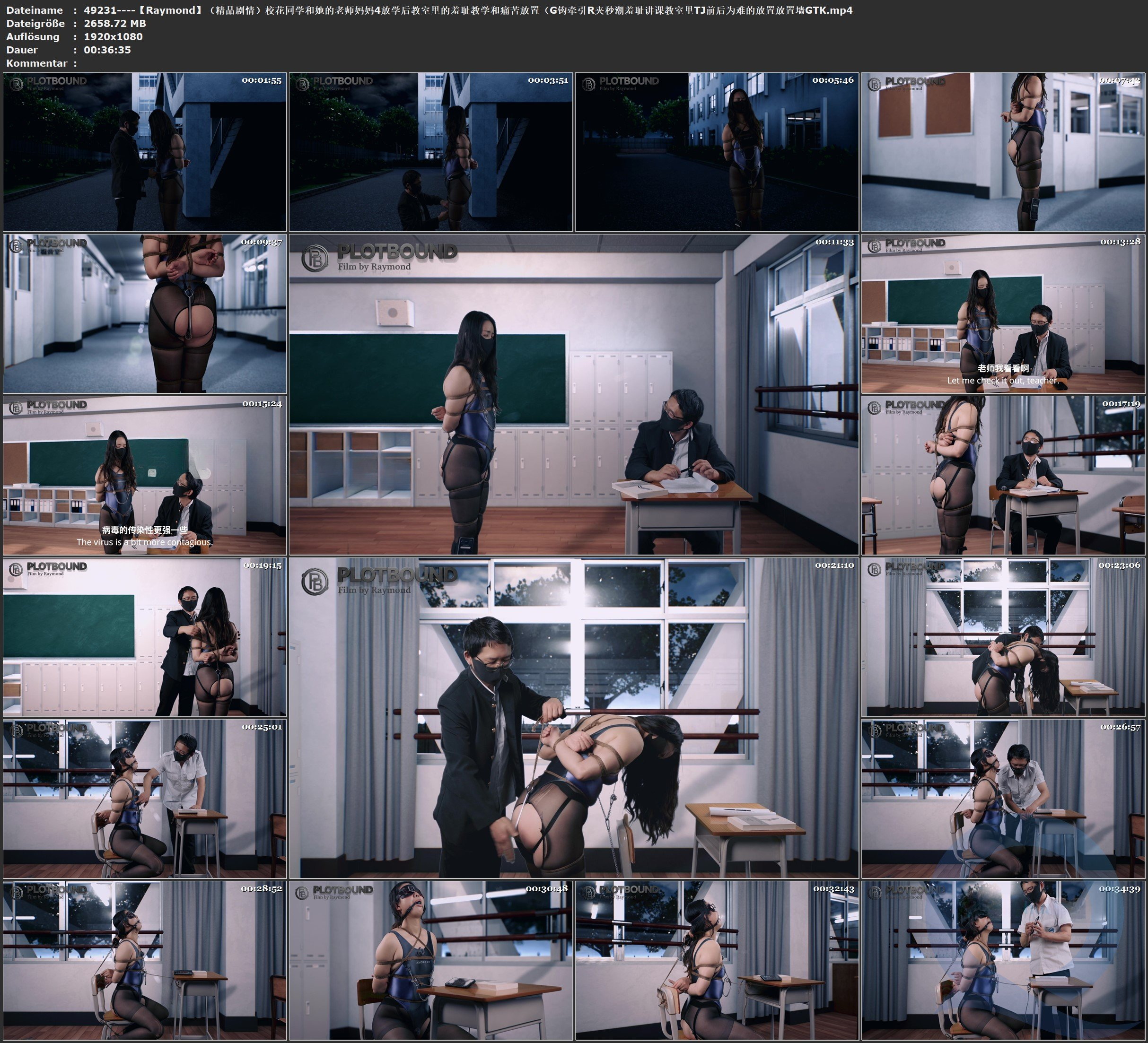Viewport: 1148px width, 1043px height.
Task: Open the thumbnail labeled 00:09:37
Action: (x=145, y=313)
